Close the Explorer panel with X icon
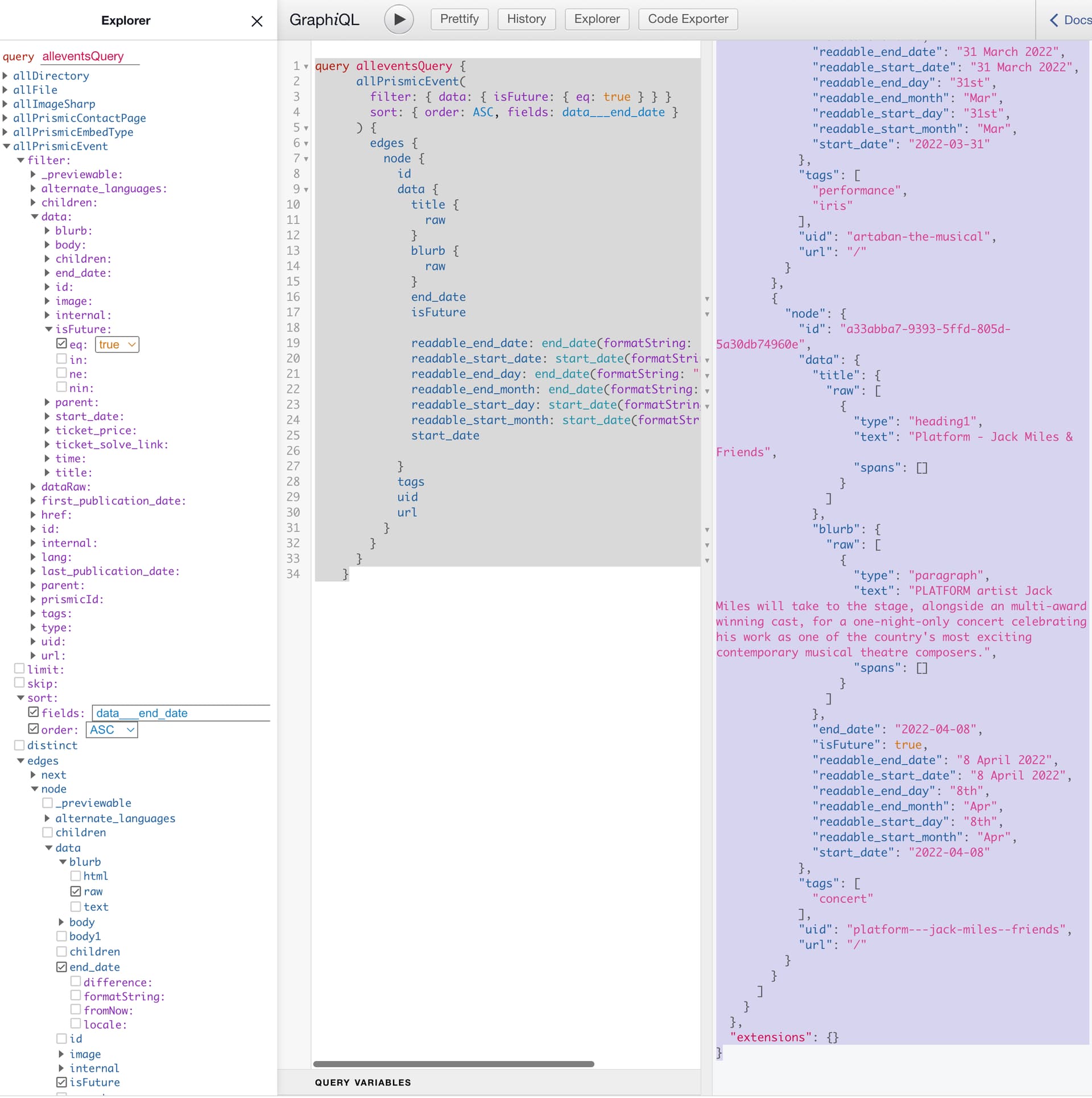This screenshot has height=1098, width=1092. (x=257, y=21)
